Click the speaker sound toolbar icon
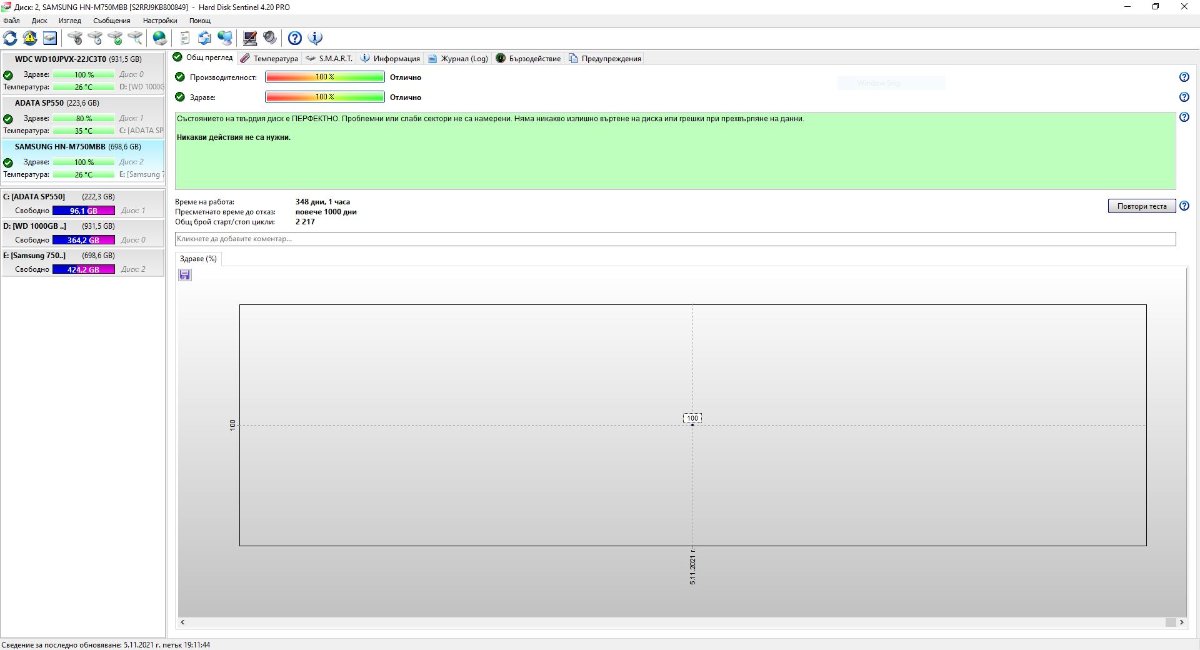 270,38
